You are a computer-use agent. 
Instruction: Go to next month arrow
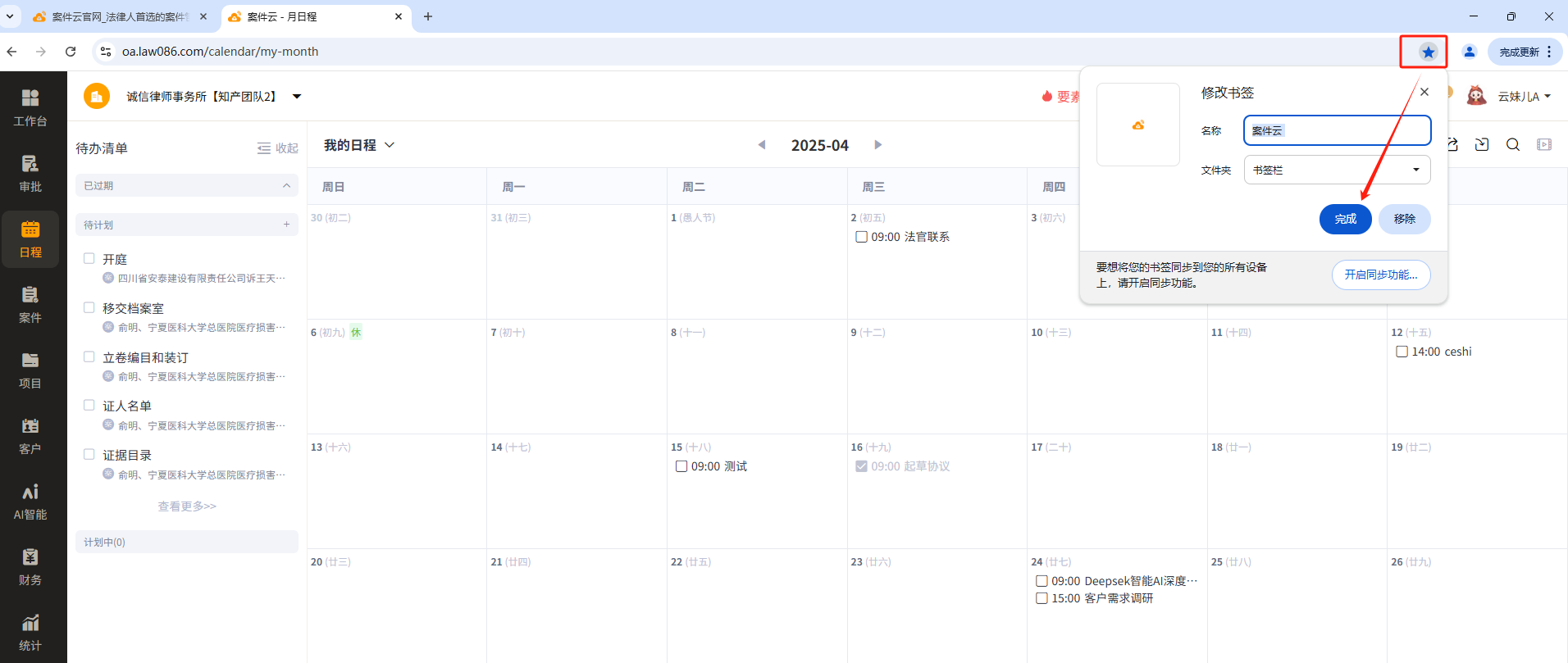pyautogui.click(x=877, y=145)
